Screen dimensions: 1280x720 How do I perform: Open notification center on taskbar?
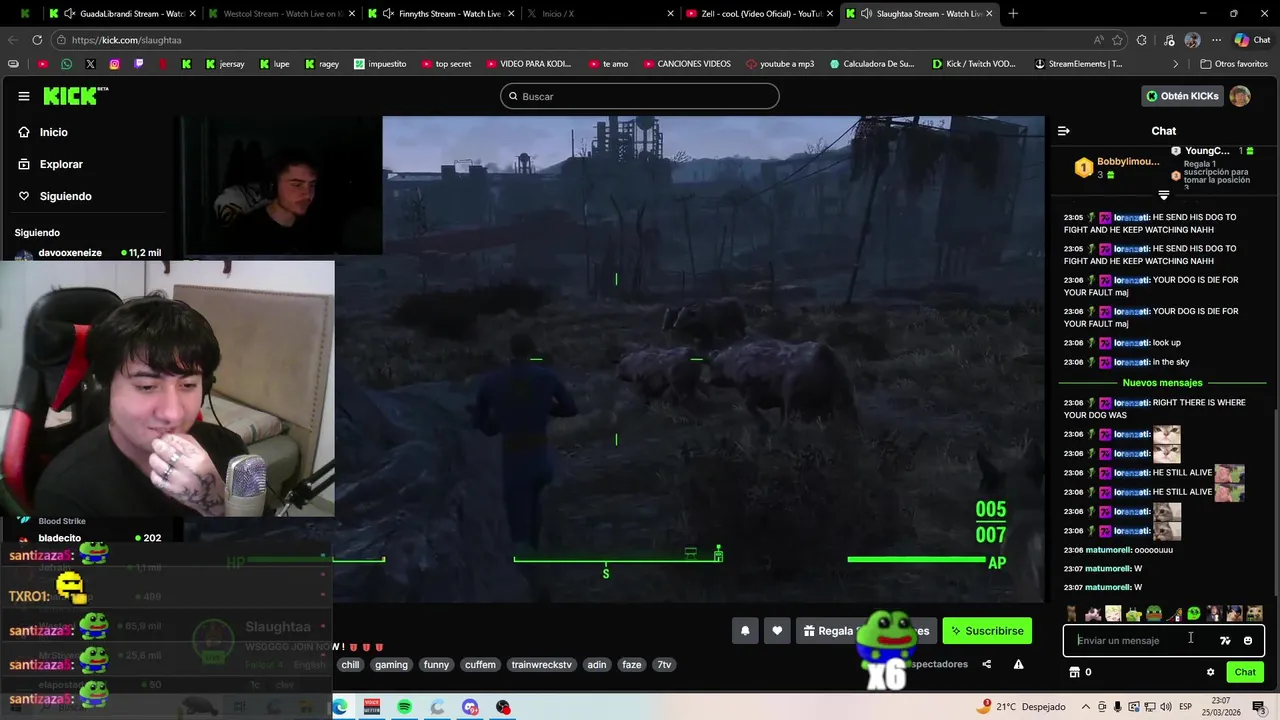click(x=1258, y=707)
